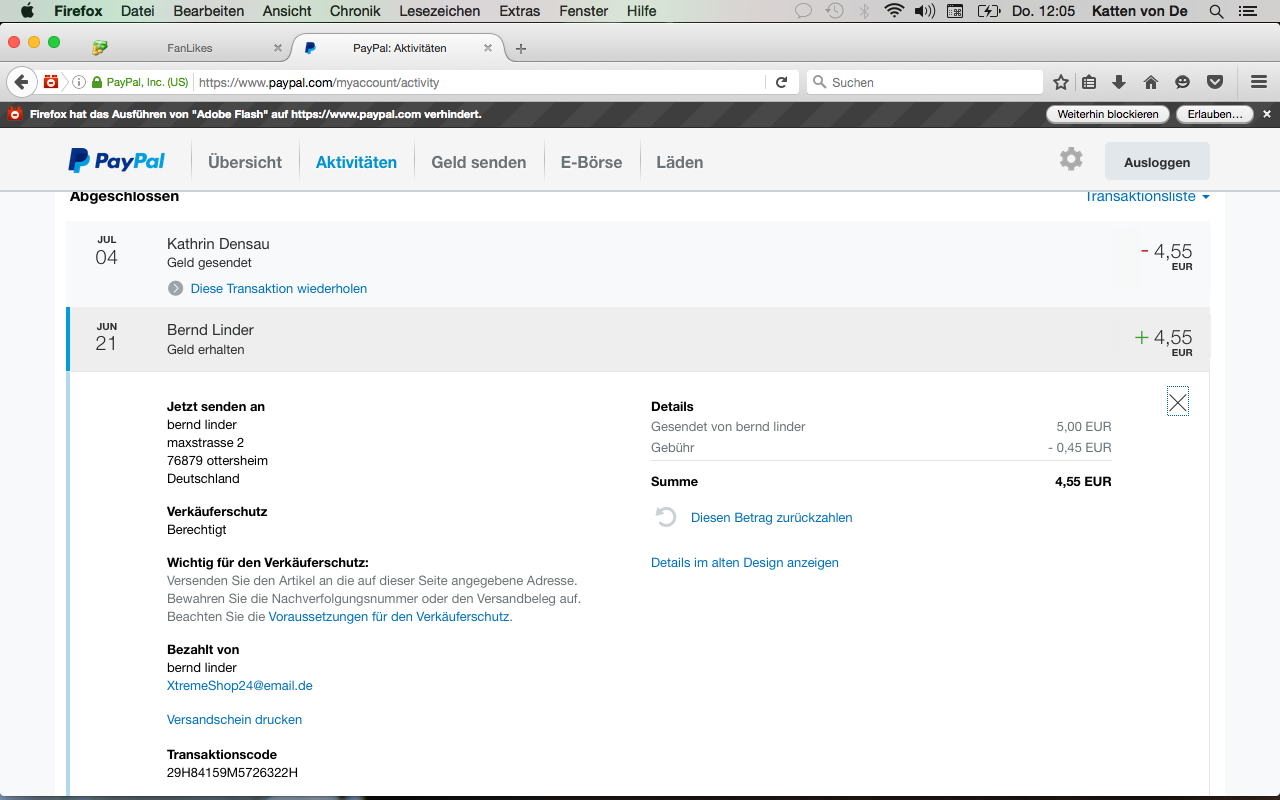Click the blocked plugin icon in the address bar
This screenshot has height=800, width=1280.
pos(51,82)
